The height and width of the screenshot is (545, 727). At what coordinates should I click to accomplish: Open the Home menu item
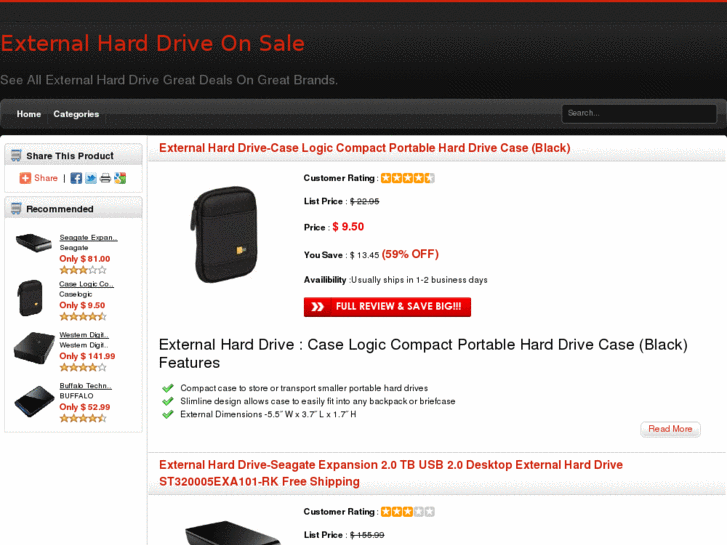tap(29, 114)
